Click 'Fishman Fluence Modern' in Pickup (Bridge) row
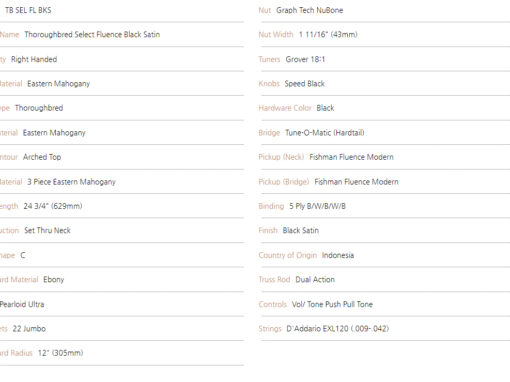 [356, 182]
